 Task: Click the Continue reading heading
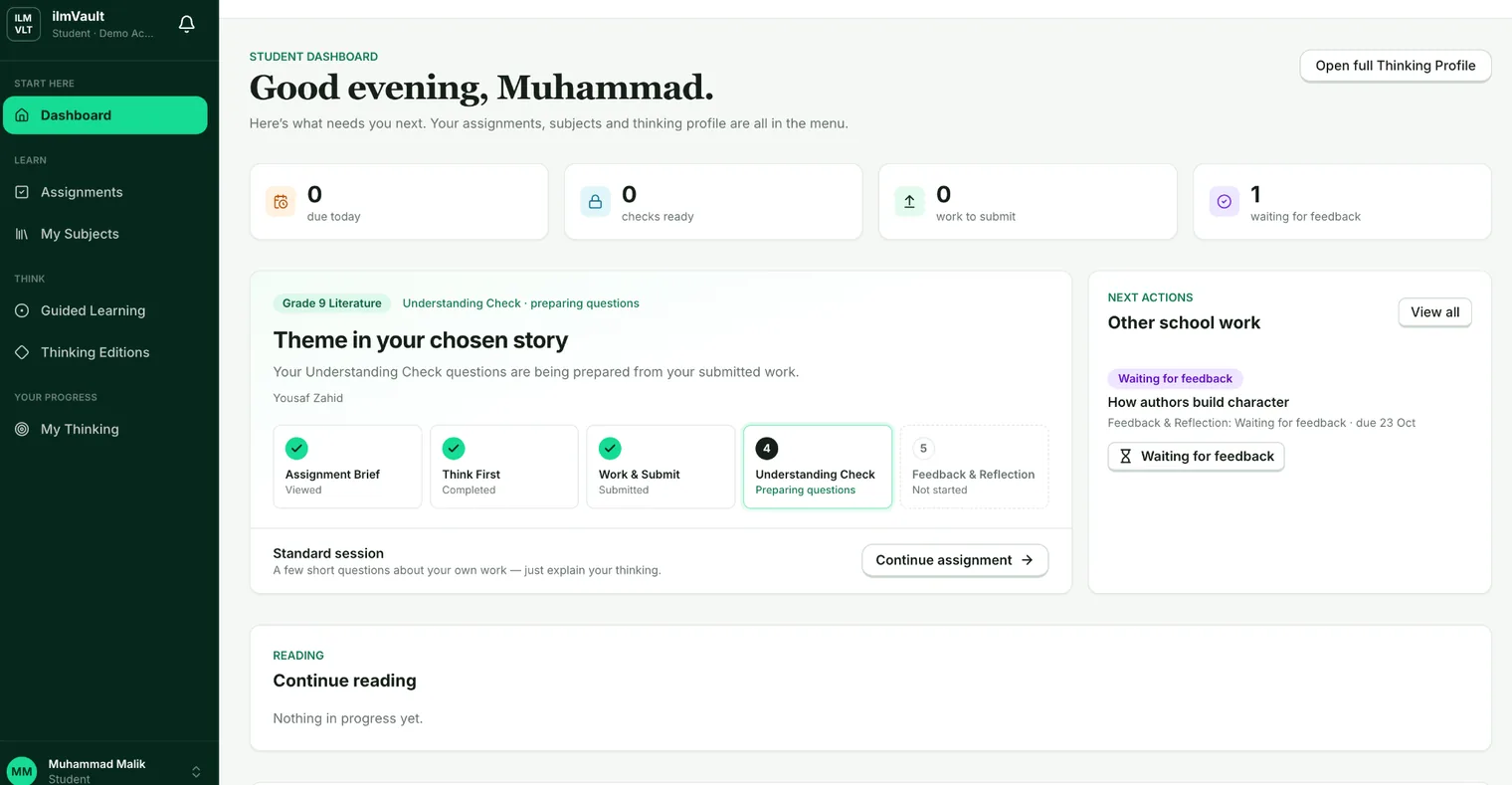point(345,681)
